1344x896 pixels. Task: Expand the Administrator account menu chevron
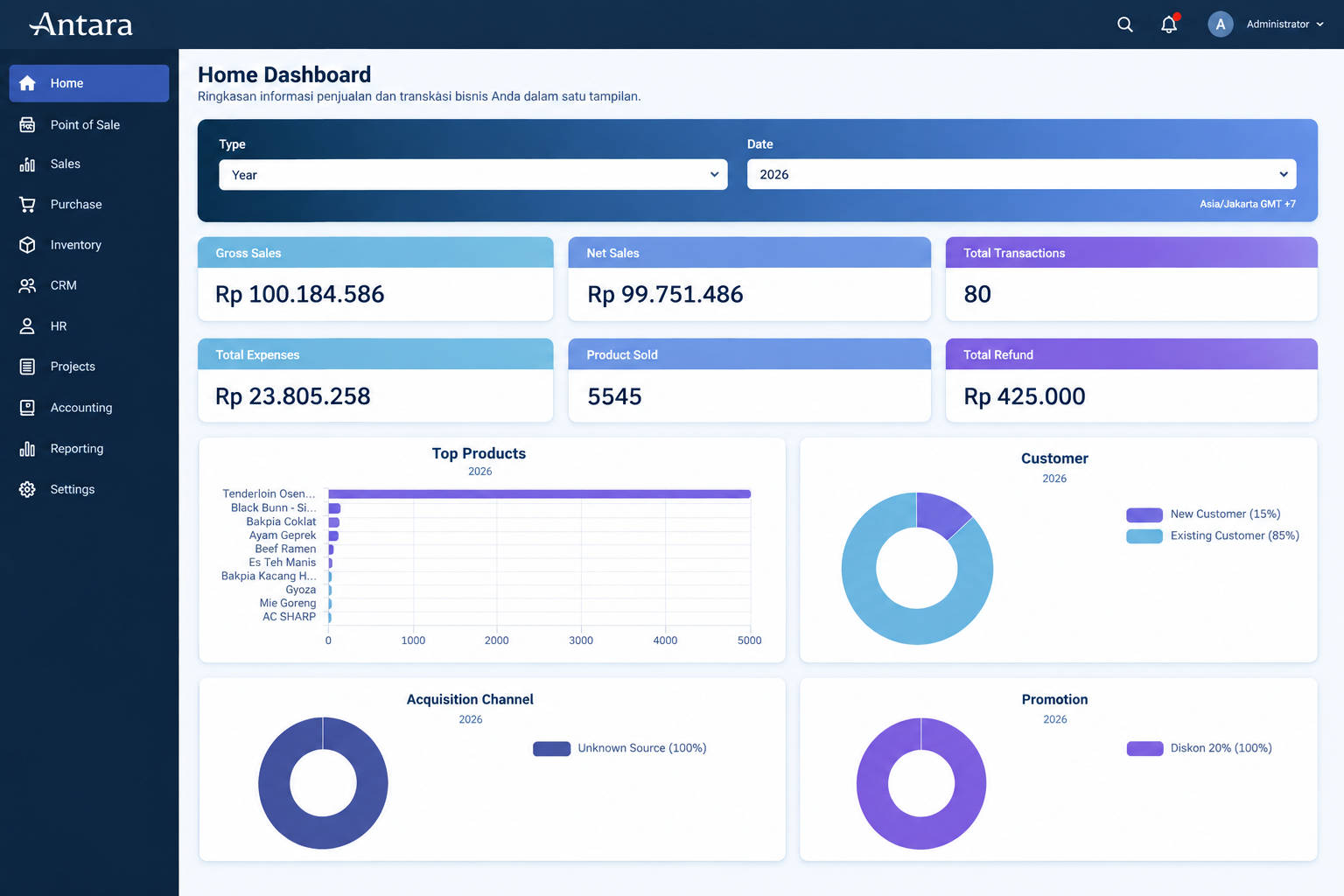[1320, 24]
